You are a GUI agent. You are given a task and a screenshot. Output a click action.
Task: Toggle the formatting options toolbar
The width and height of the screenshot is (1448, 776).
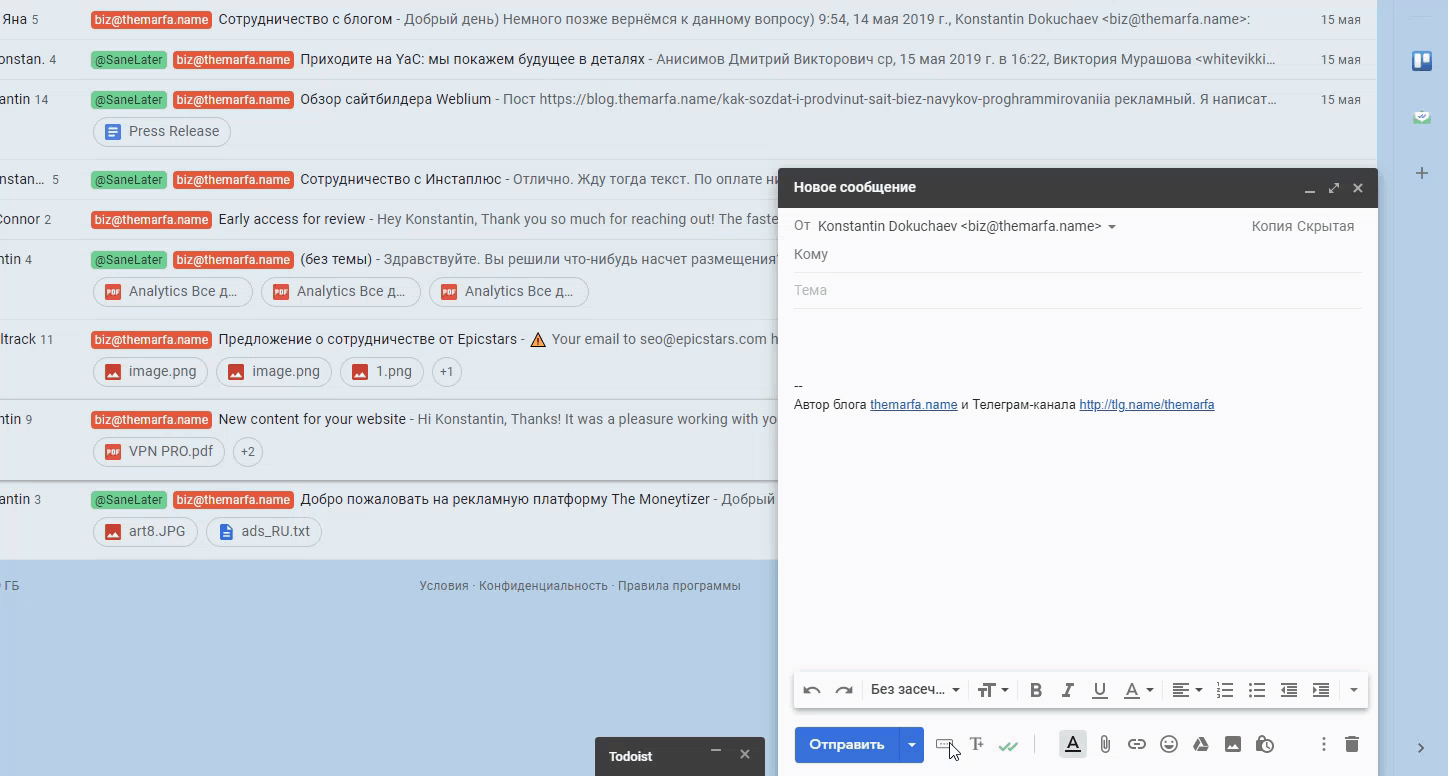[1073, 744]
